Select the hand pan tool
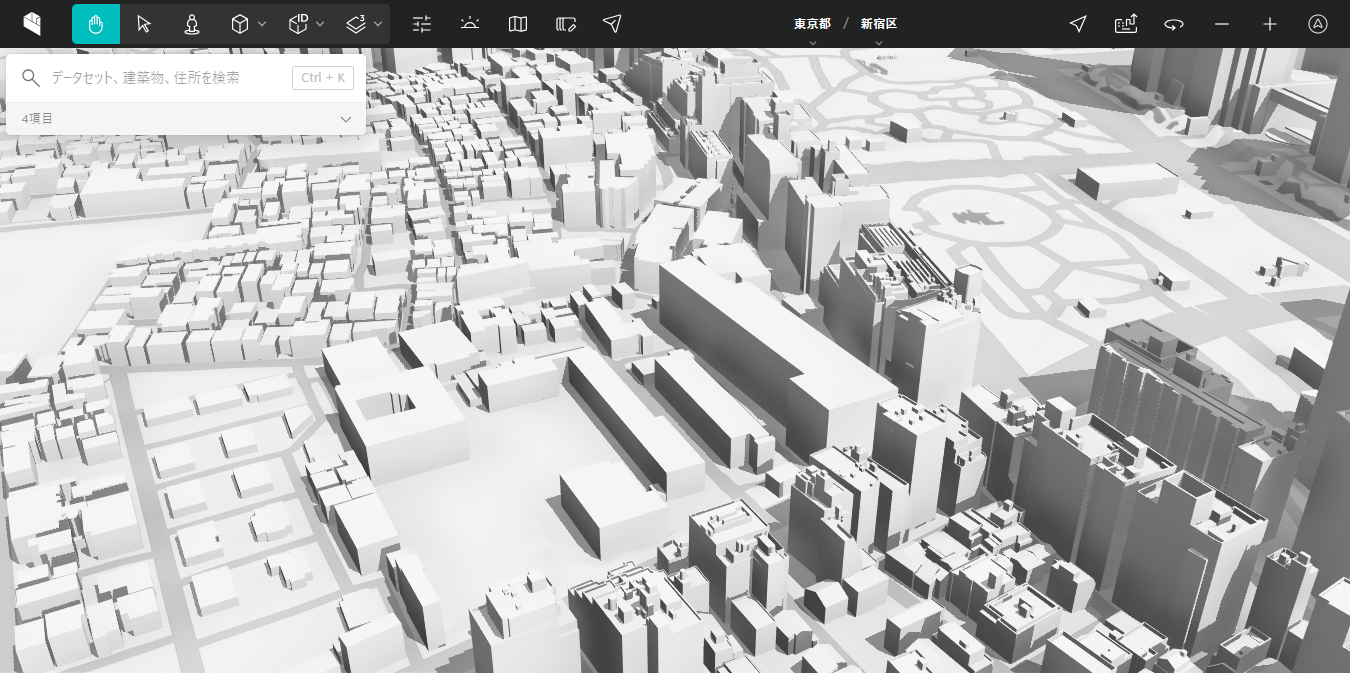The width and height of the screenshot is (1350, 673). (x=96, y=24)
